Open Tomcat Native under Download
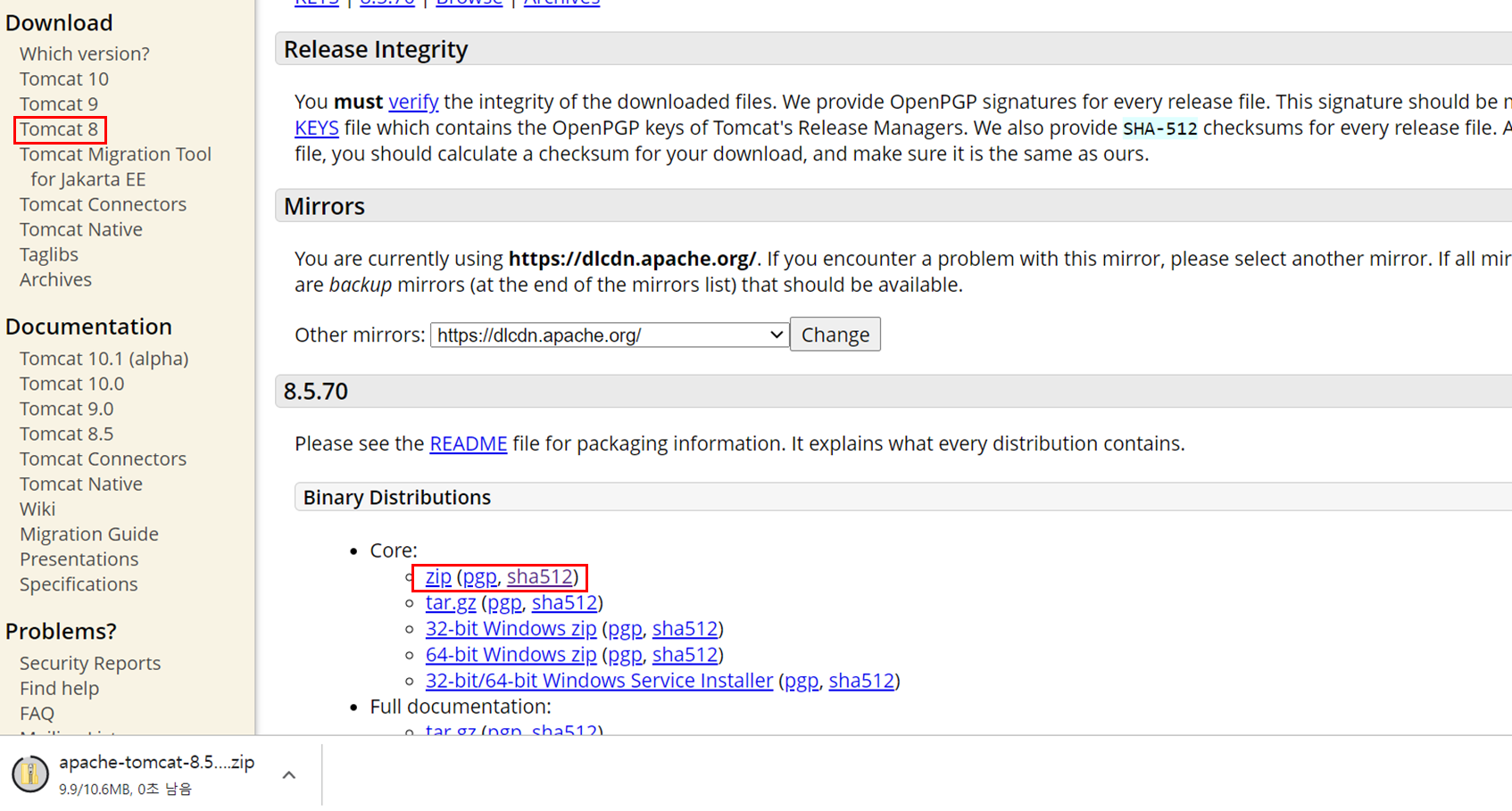Viewport: 1512px width, 811px height. [81, 229]
